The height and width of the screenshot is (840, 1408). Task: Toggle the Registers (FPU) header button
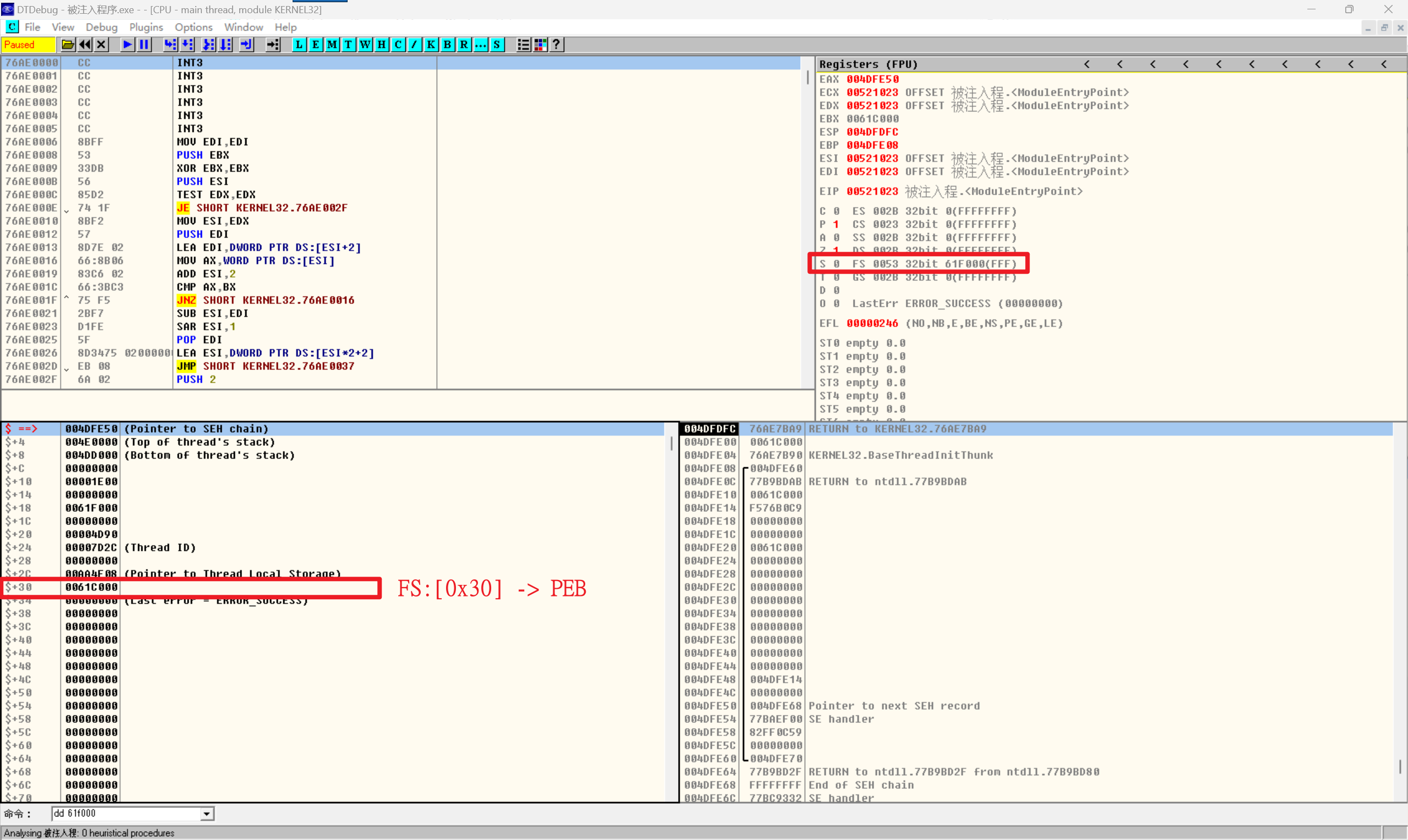pos(868,64)
